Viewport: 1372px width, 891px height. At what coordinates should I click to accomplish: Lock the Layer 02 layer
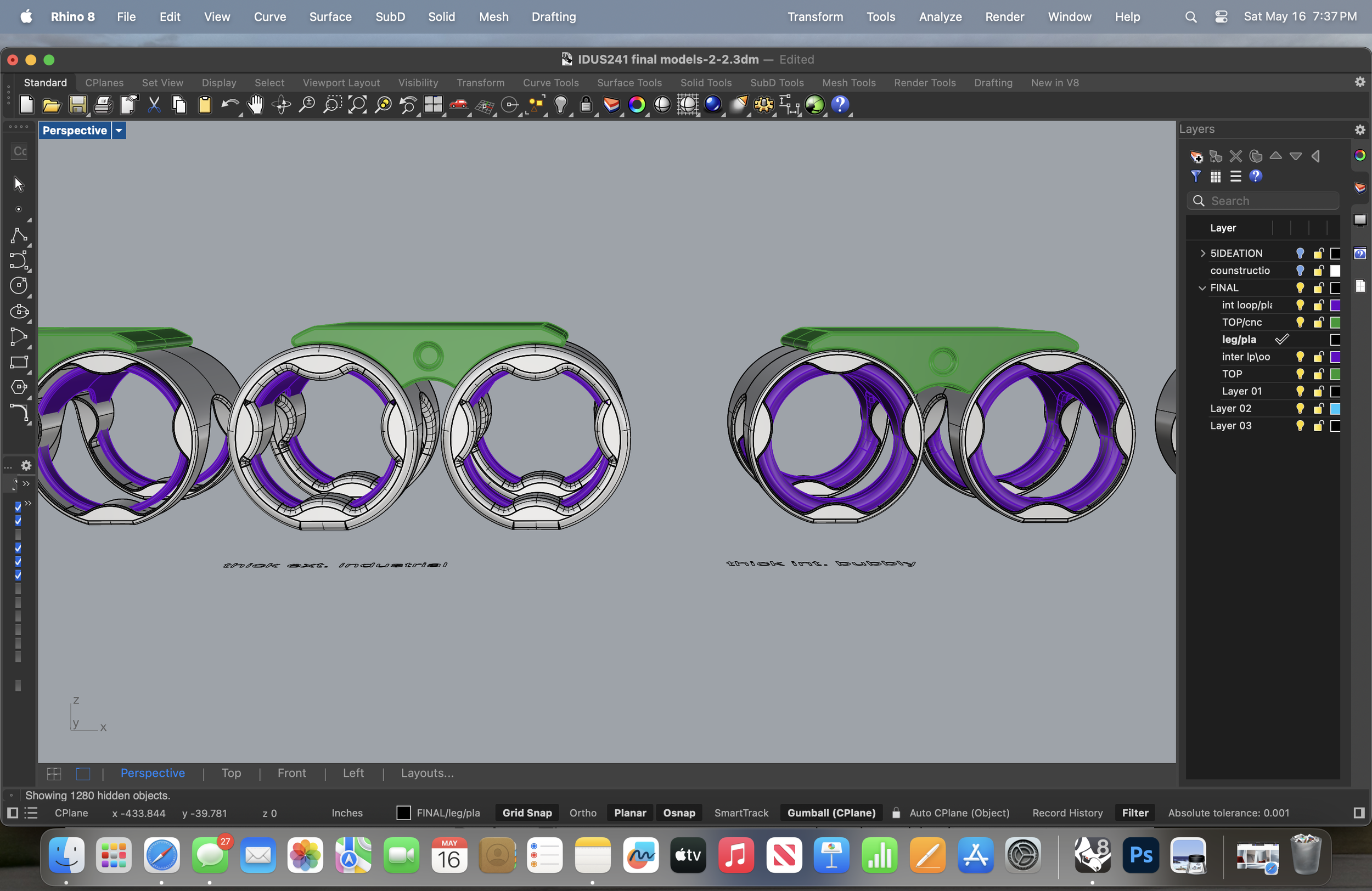(x=1318, y=409)
